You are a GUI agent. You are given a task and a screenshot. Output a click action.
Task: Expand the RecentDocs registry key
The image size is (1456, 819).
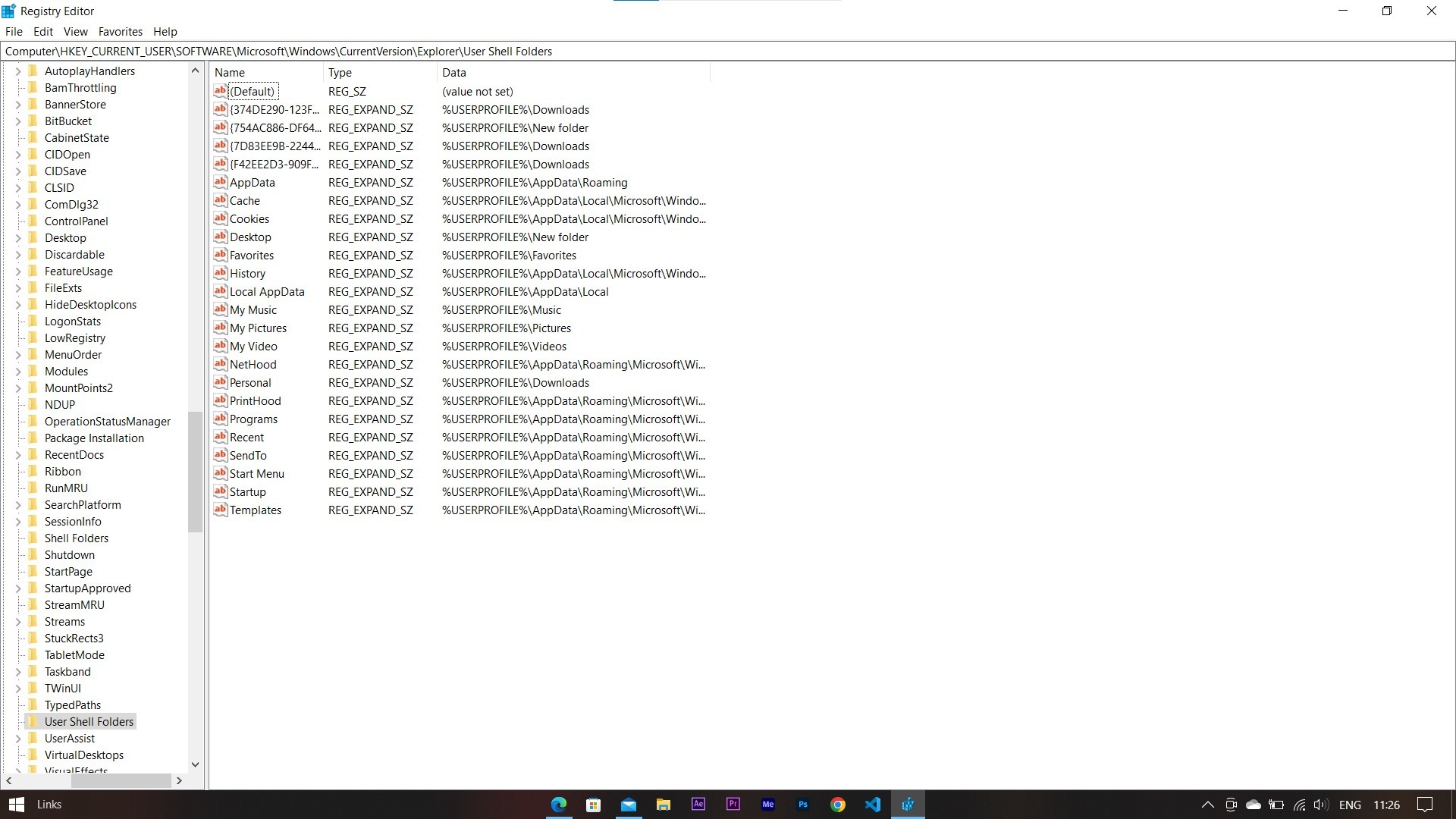[18, 455]
